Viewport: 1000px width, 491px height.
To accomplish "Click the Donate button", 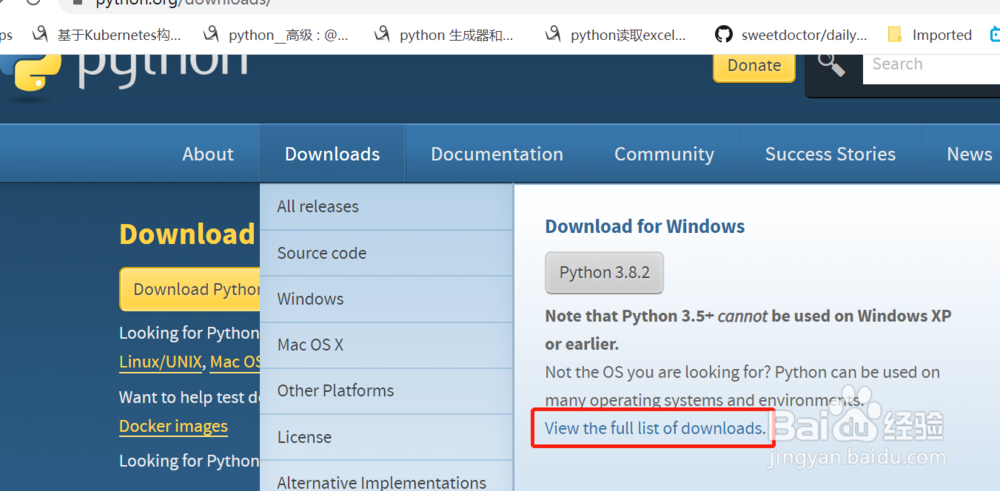I will tap(754, 65).
